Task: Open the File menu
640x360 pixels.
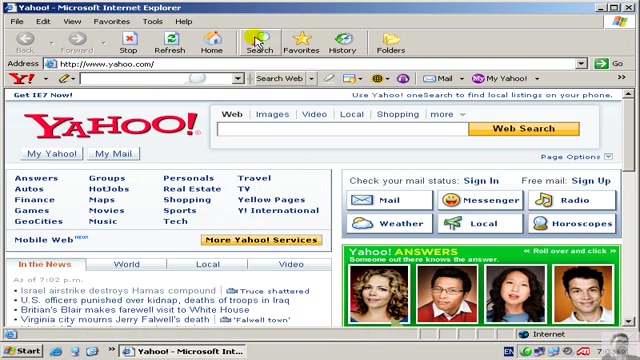Action: click(17, 22)
